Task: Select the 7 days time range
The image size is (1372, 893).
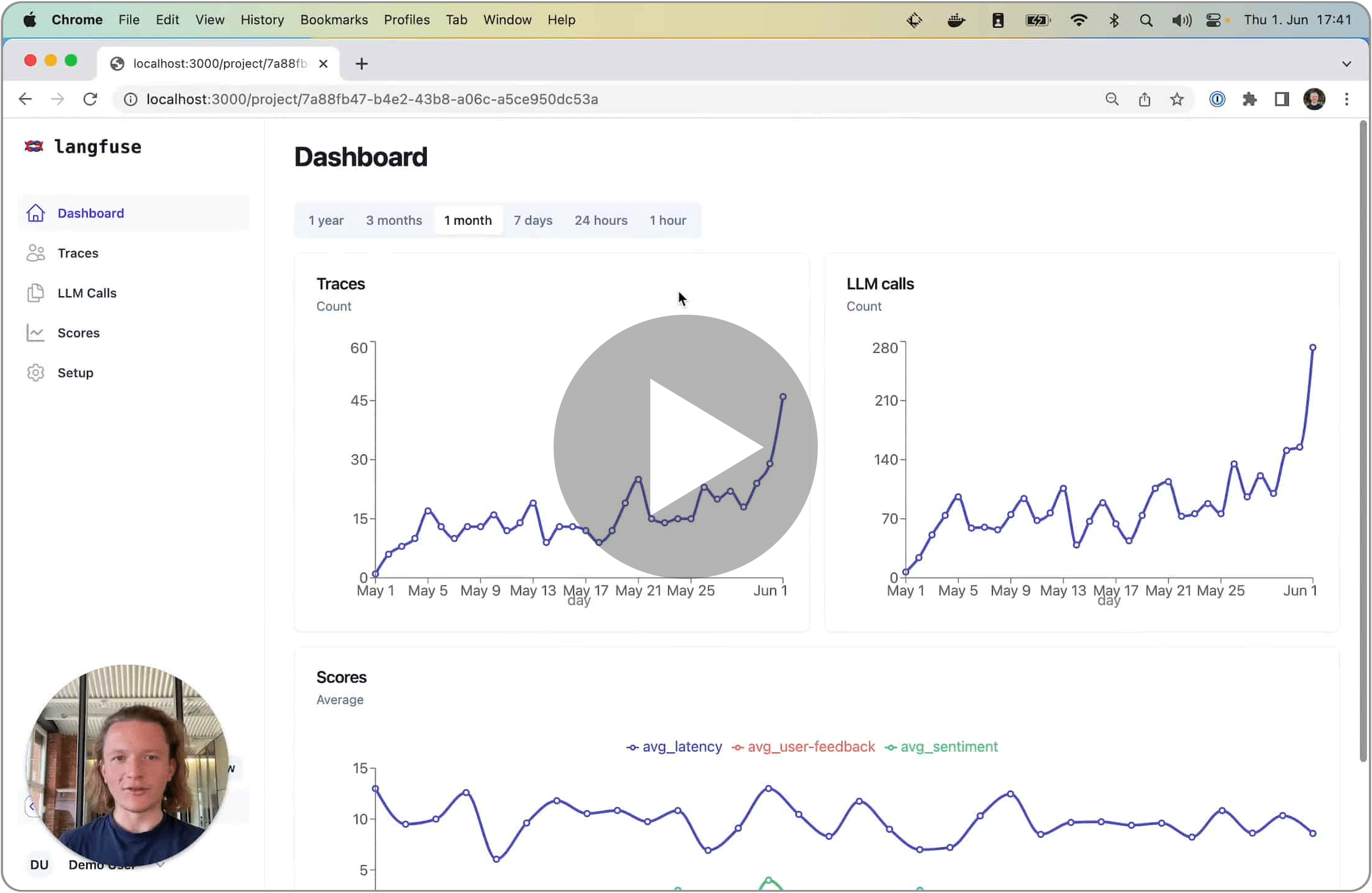Action: pyautogui.click(x=533, y=220)
